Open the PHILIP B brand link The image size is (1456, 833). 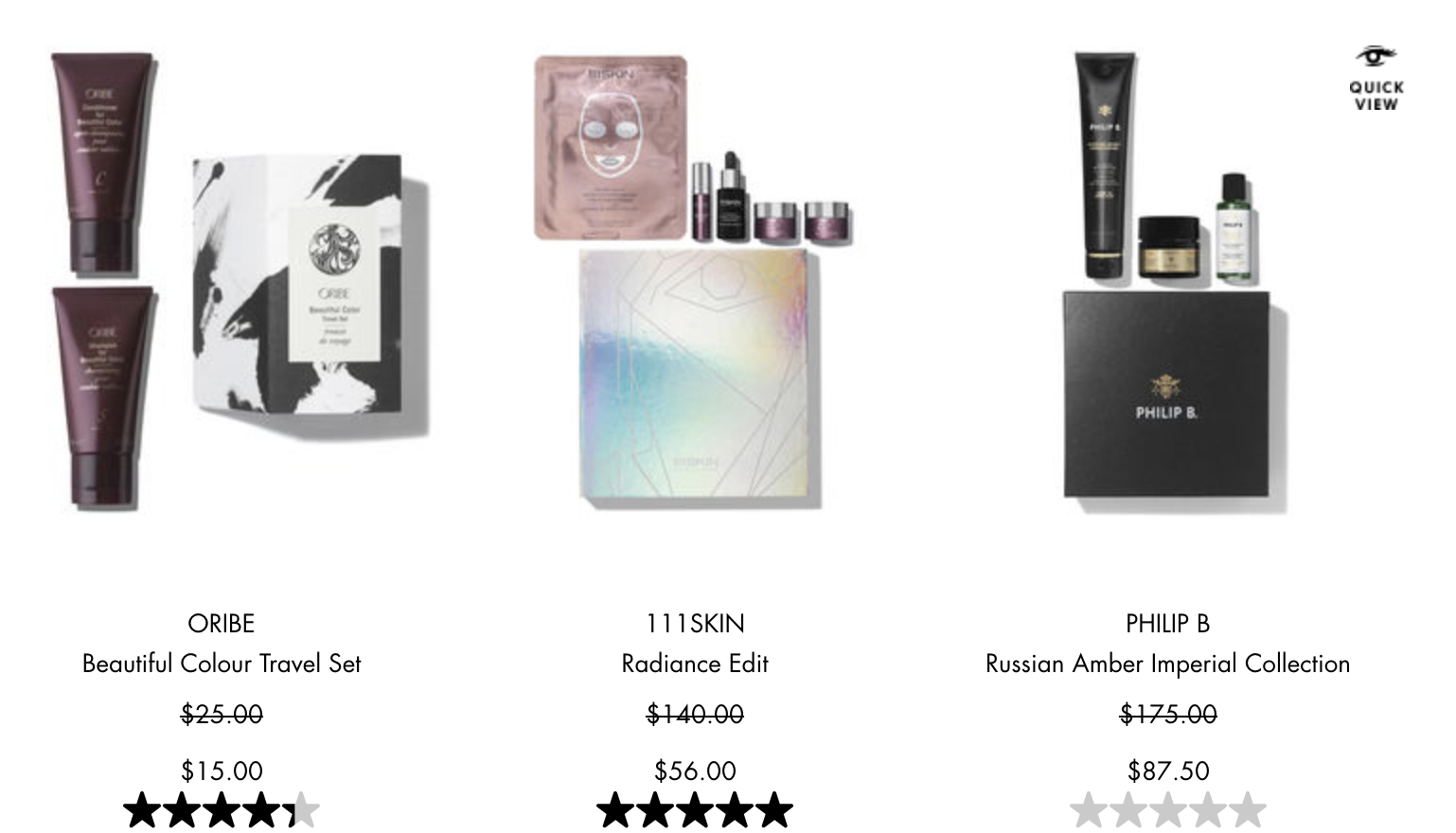1168,624
